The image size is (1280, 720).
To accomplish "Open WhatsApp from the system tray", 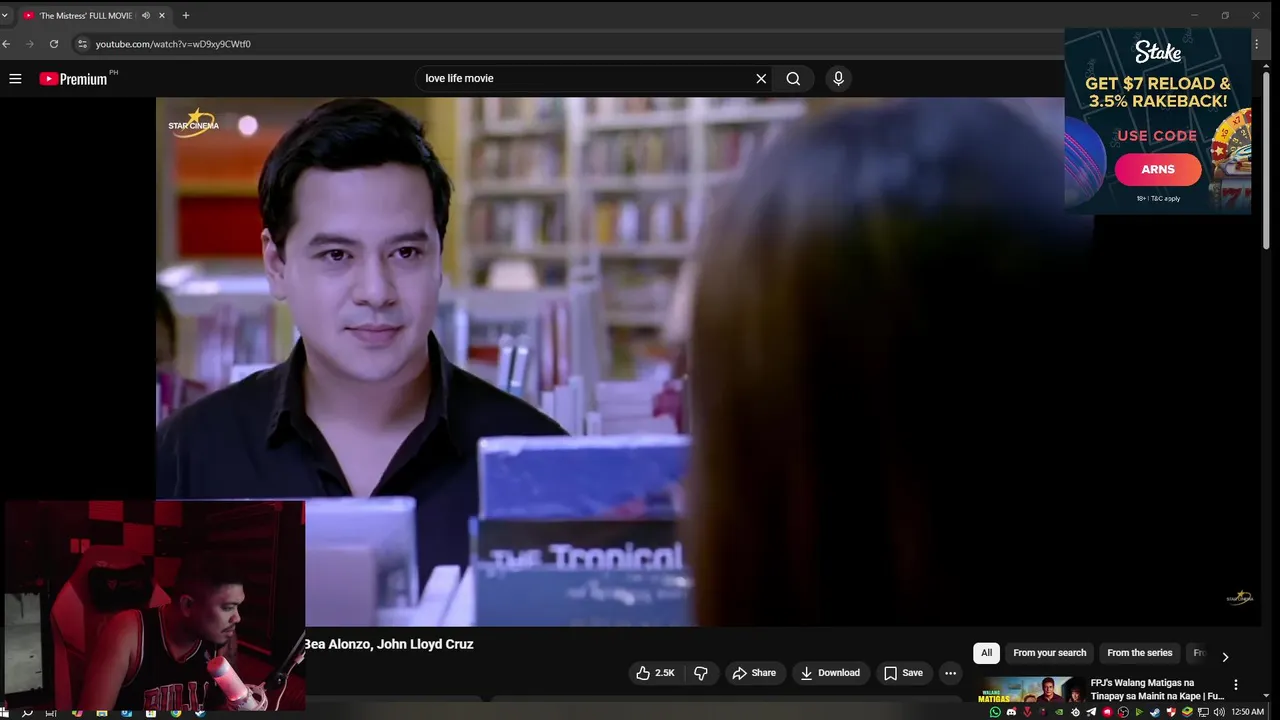I will (x=995, y=712).
